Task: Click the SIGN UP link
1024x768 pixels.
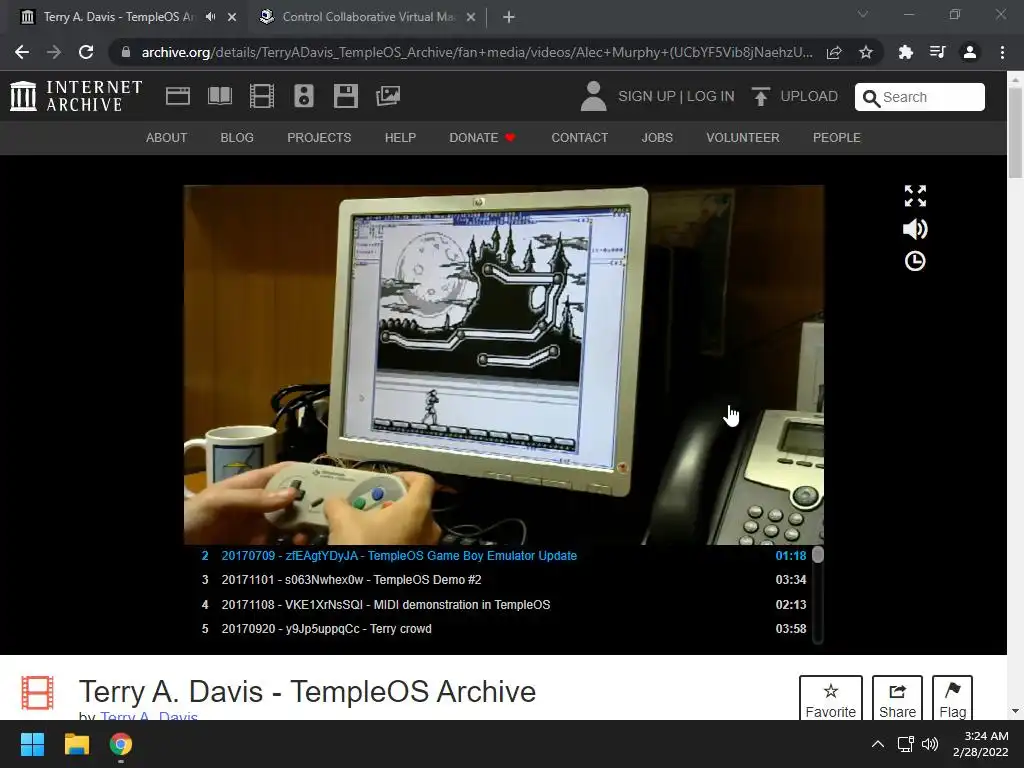Action: 647,97
